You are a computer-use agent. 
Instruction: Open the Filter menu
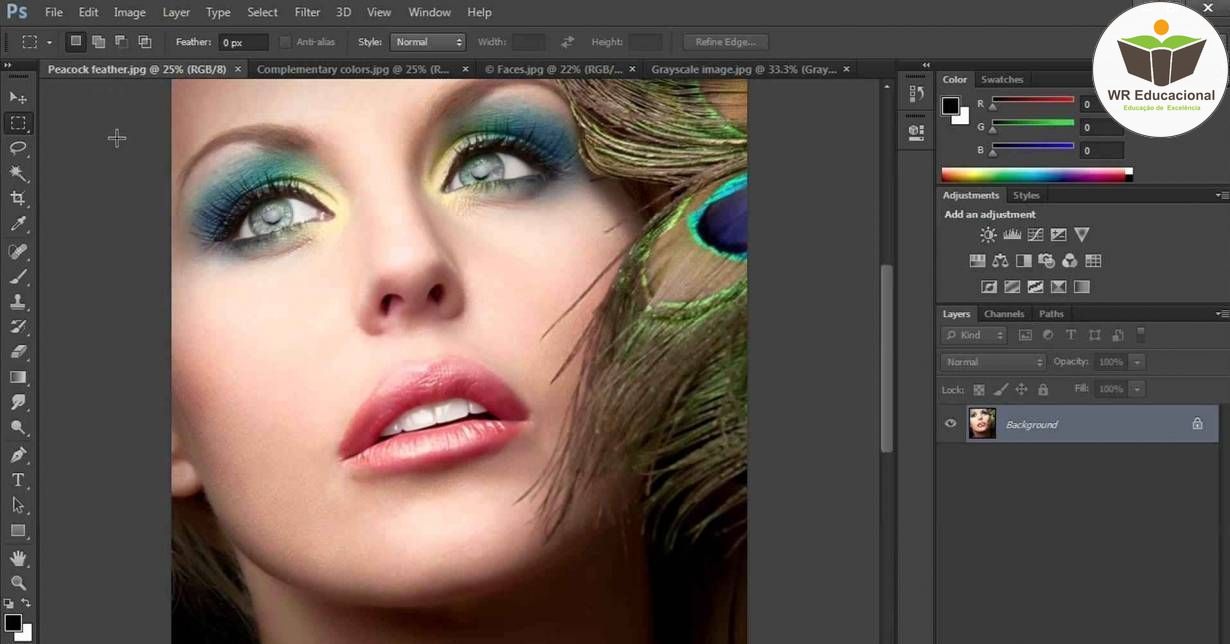point(307,12)
